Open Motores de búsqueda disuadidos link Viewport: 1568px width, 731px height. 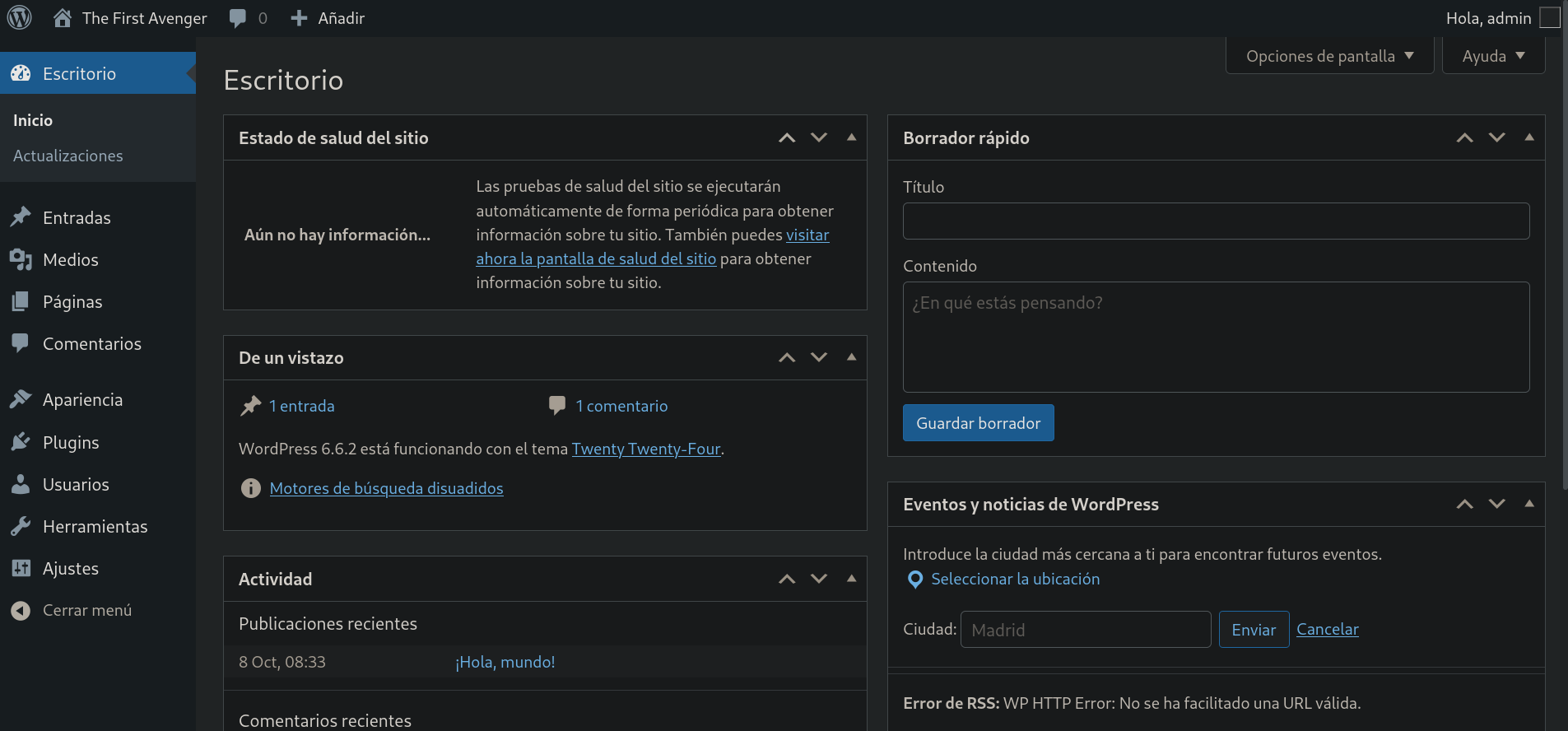[x=386, y=488]
